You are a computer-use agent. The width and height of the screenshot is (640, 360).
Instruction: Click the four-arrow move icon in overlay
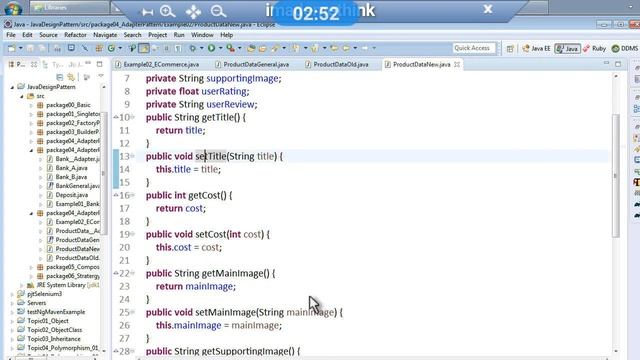(x=193, y=11)
